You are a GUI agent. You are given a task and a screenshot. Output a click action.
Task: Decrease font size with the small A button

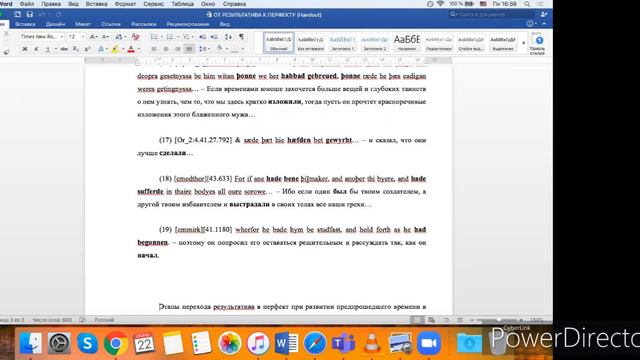click(x=105, y=37)
